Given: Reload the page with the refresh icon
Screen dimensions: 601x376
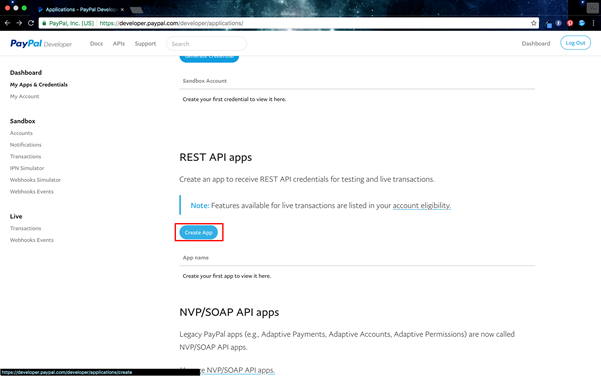Looking at the screenshot, I should [x=31, y=23].
